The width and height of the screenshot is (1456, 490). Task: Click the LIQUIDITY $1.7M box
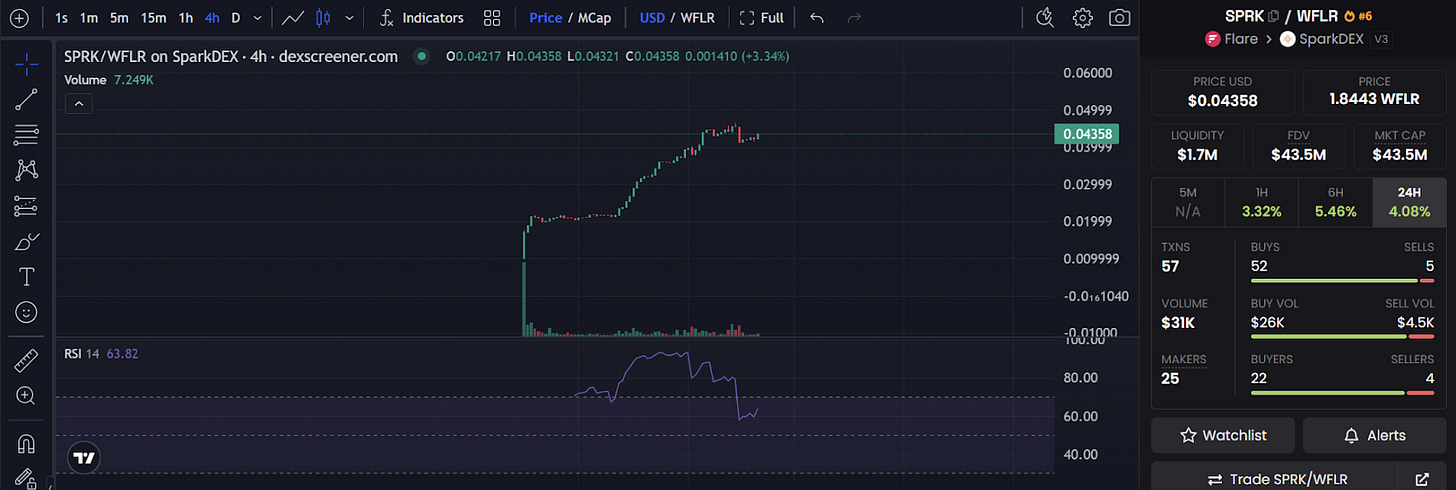tap(1197, 146)
